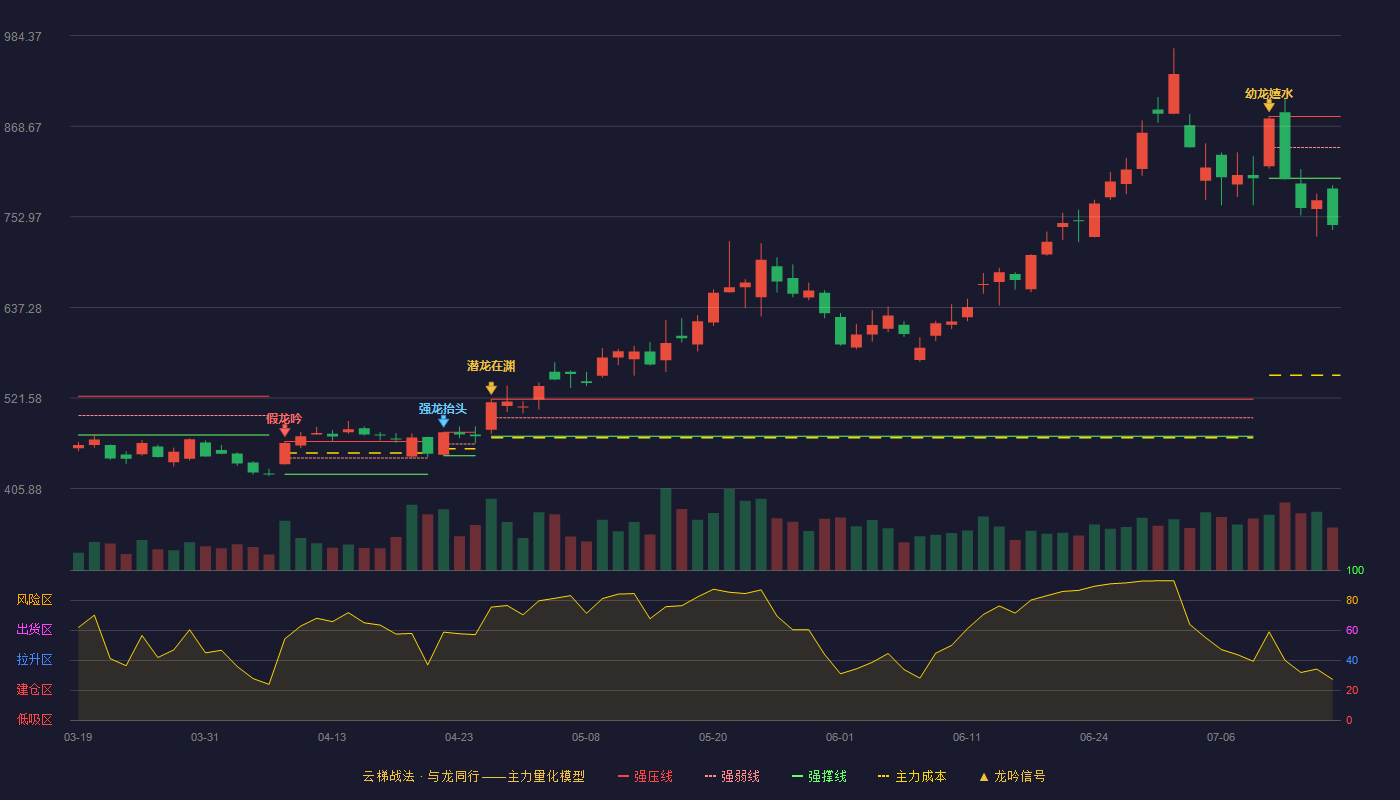This screenshot has width=1400, height=800.
Task: Click the 06-24 date axis label
Action: point(1094,737)
